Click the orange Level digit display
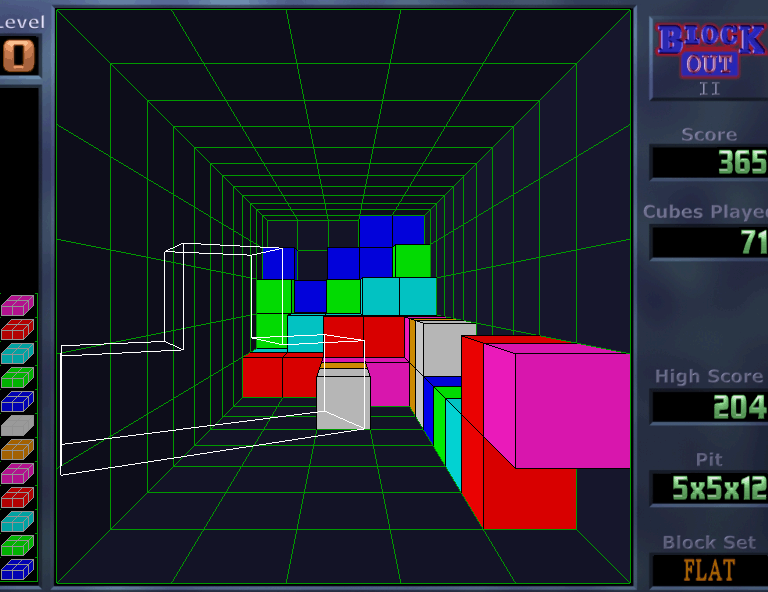The image size is (768, 592). pos(19,55)
